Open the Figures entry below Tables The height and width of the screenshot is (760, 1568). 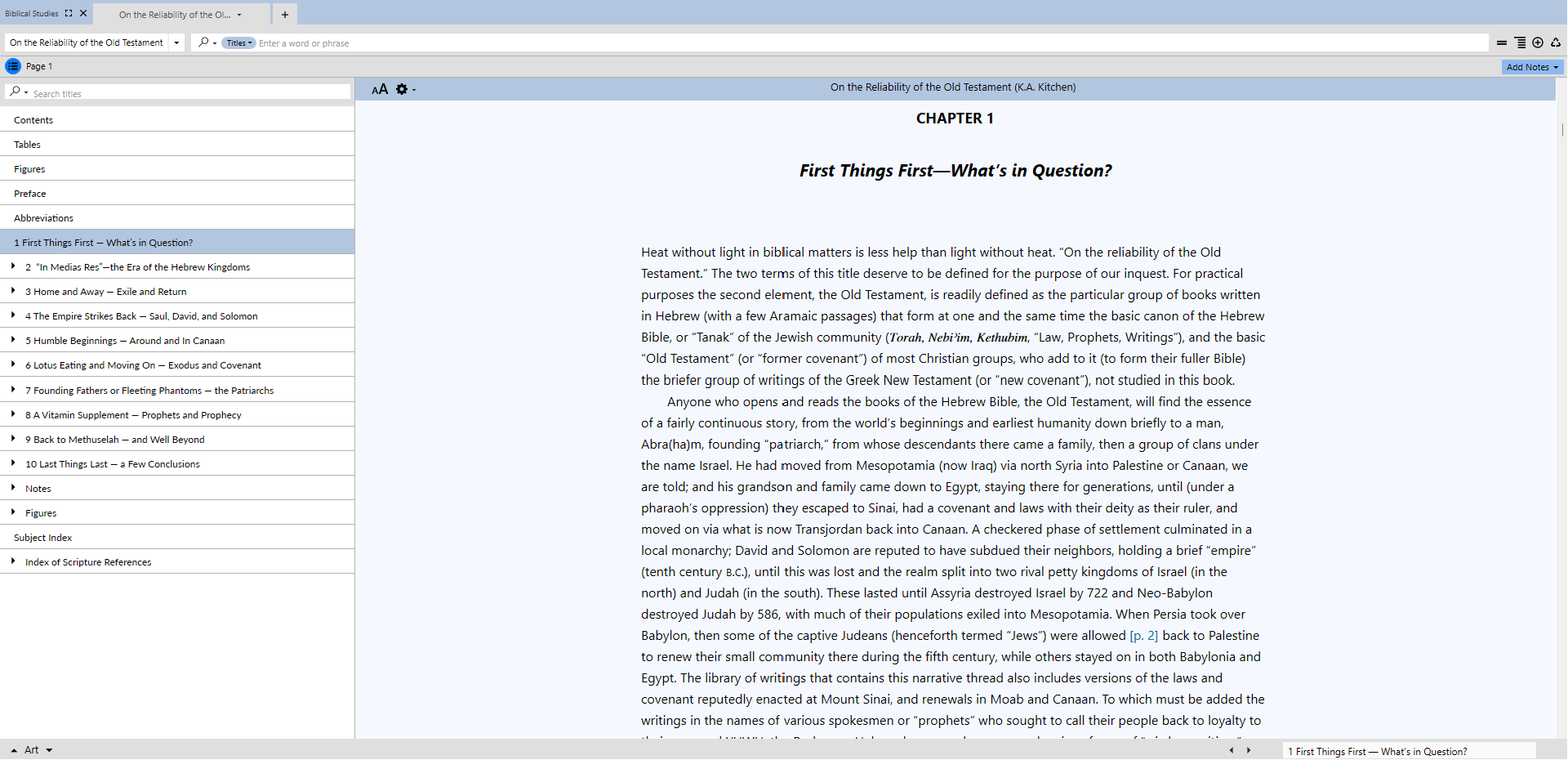click(177, 168)
